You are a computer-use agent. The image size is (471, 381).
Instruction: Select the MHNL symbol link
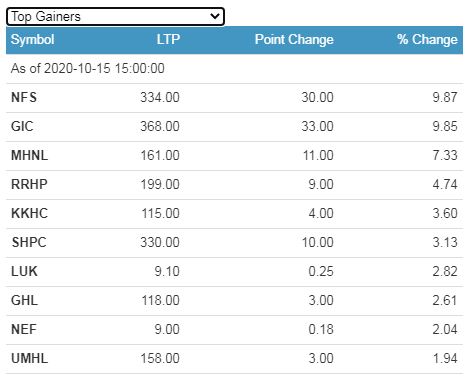click(x=30, y=155)
